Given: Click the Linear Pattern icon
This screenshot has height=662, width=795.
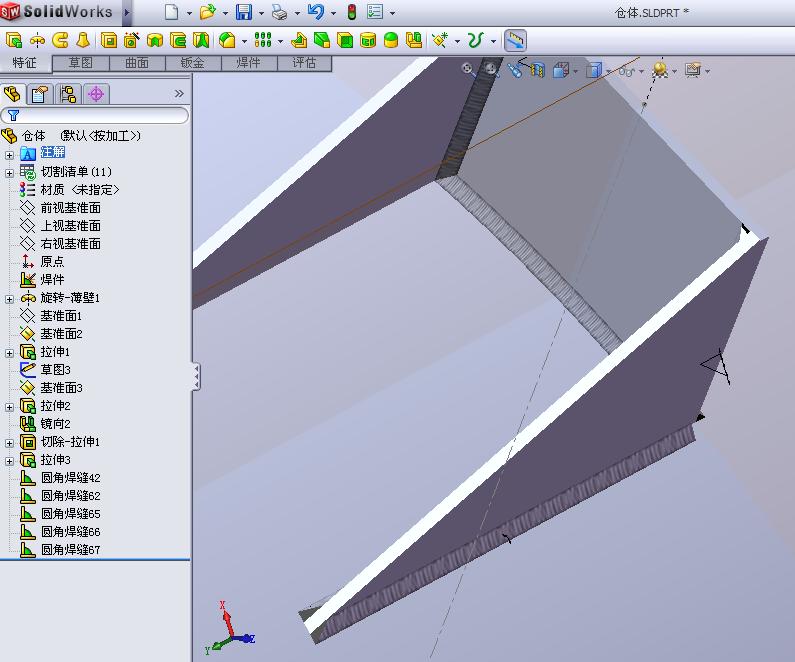Looking at the screenshot, I should pos(263,40).
